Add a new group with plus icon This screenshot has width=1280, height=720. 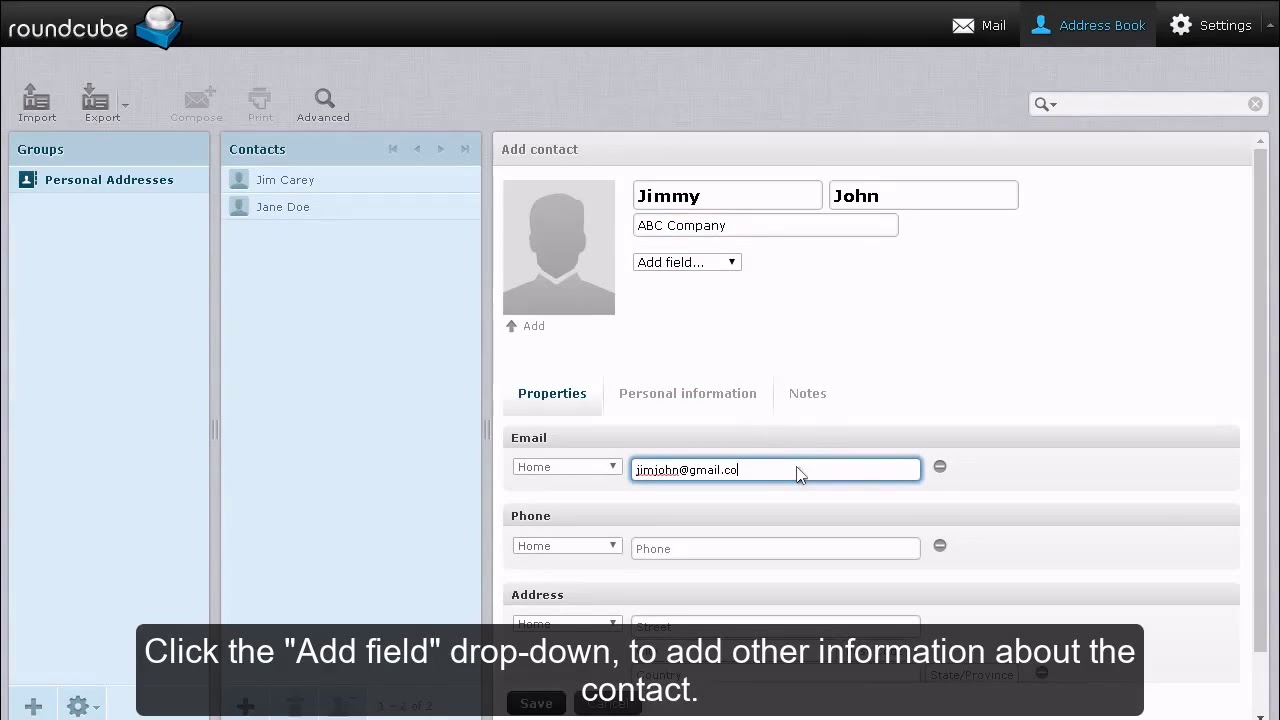[33, 706]
